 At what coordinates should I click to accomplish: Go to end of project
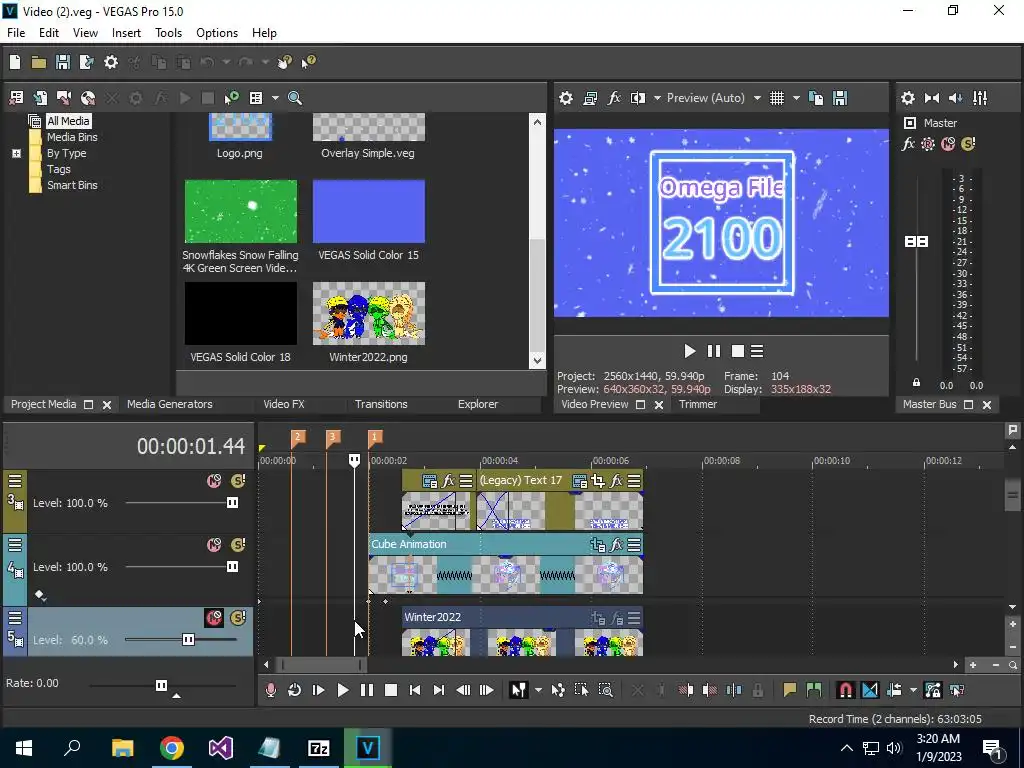click(x=439, y=690)
